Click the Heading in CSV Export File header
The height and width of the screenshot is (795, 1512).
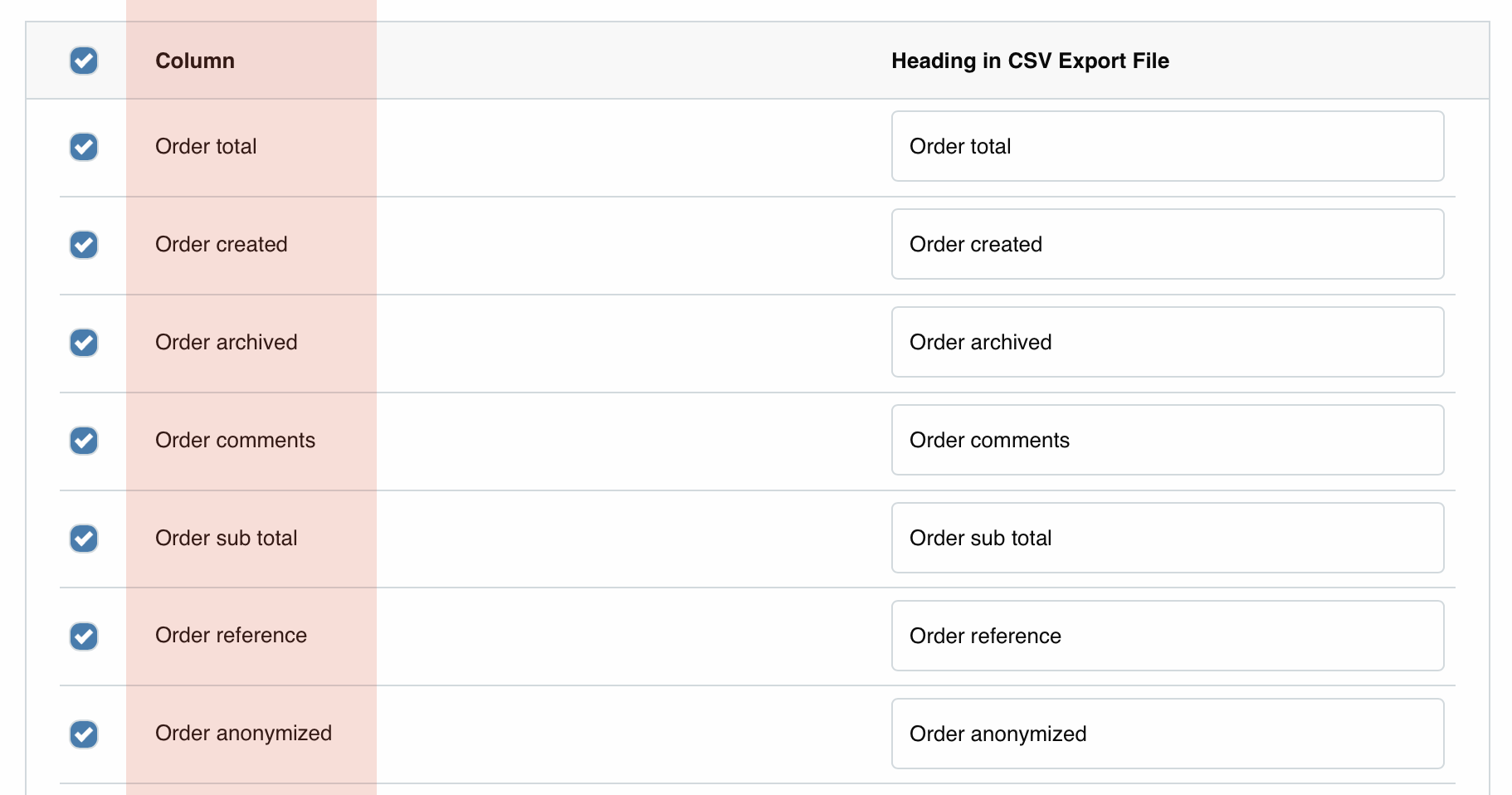pyautogui.click(x=1030, y=61)
